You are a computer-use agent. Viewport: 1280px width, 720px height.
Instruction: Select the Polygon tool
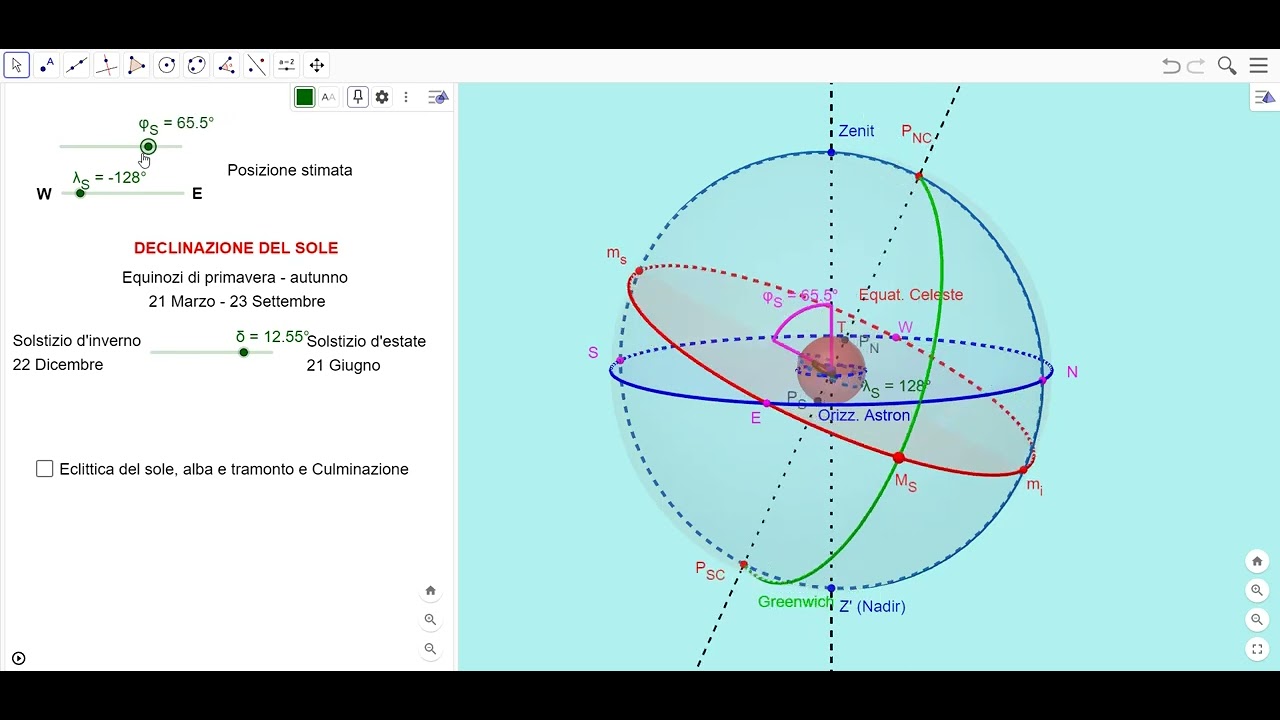(137, 65)
